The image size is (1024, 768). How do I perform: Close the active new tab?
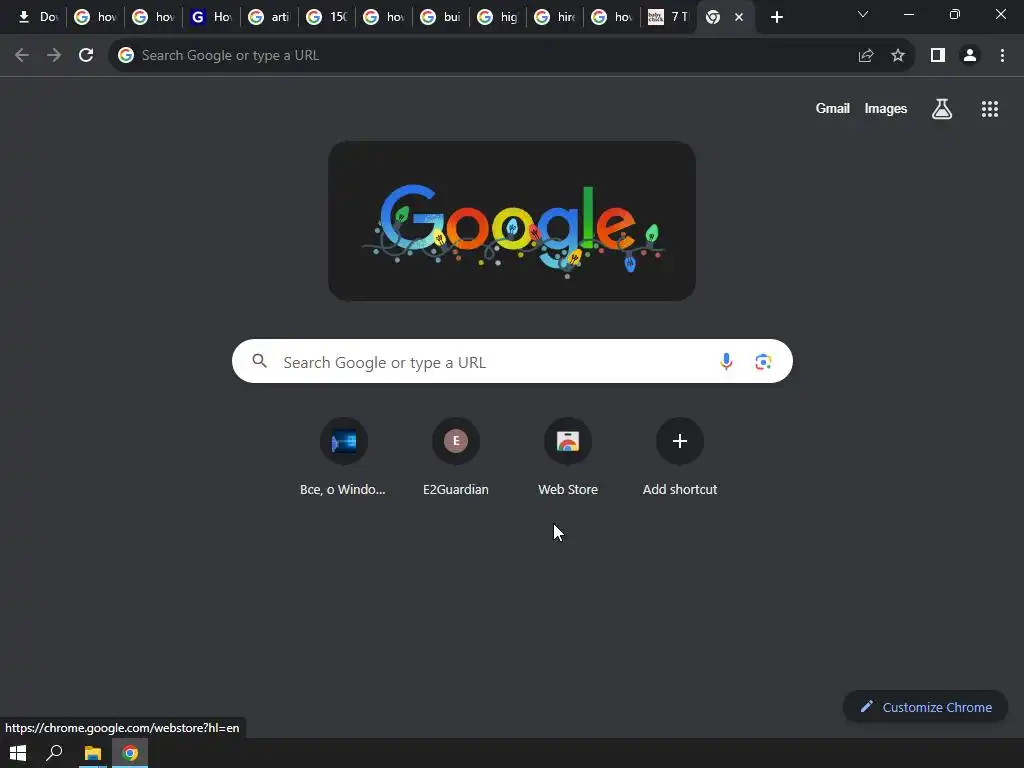(739, 17)
